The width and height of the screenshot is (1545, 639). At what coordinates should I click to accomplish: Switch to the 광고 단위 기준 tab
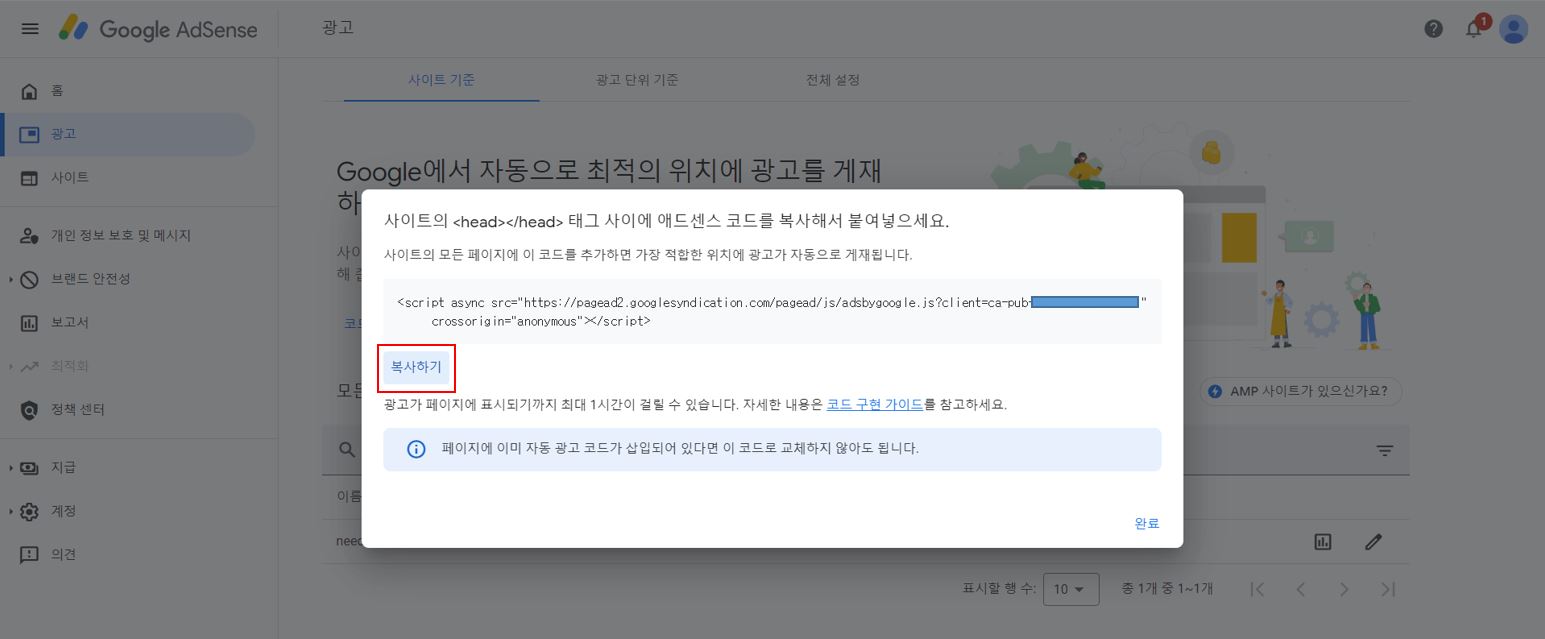637,80
